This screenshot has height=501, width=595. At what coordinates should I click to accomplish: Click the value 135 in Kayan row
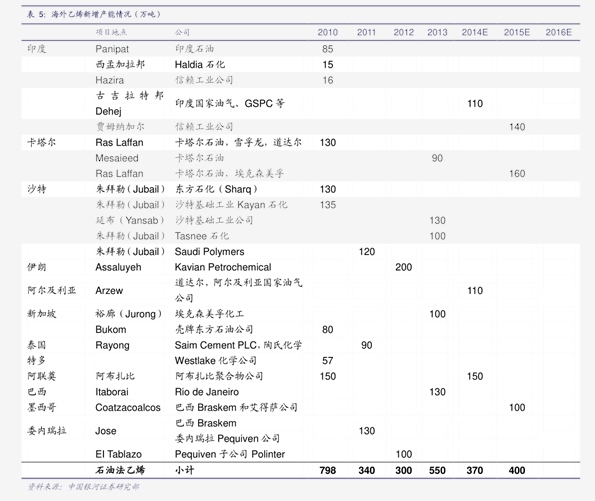[327, 205]
